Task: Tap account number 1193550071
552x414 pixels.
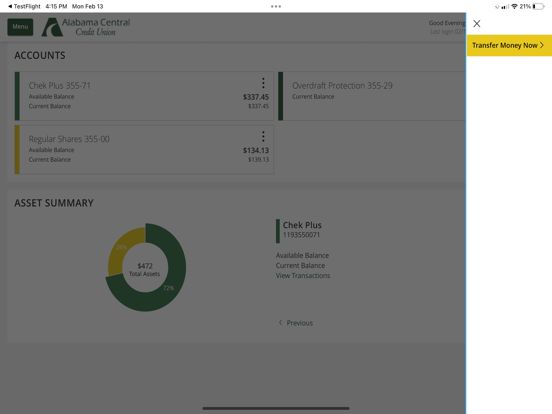Action: 301,235
